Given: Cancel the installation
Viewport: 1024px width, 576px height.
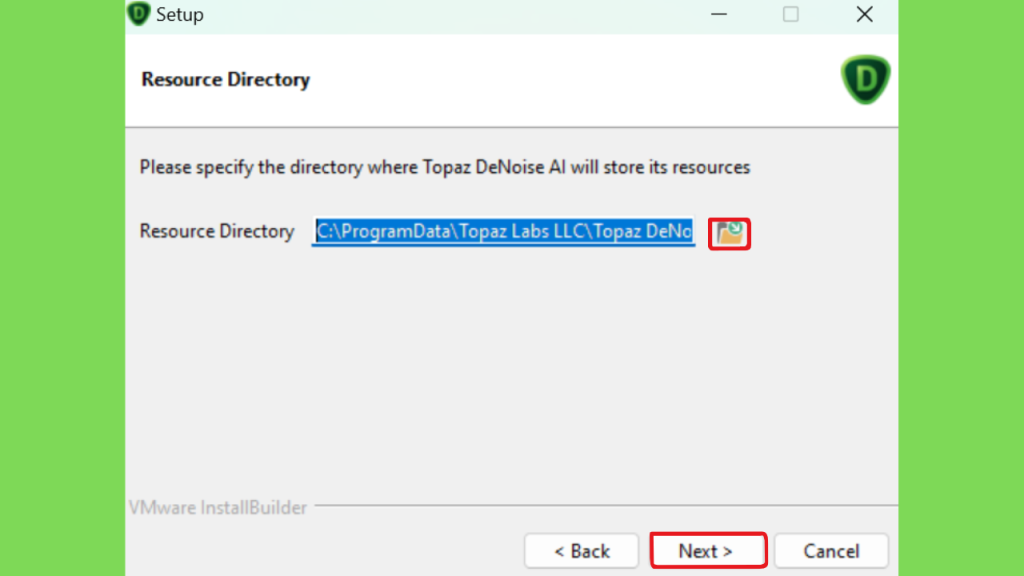Looking at the screenshot, I should pos(831,551).
